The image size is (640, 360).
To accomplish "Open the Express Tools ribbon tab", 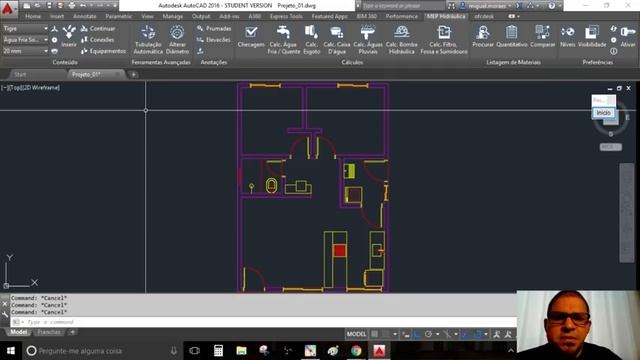I will 286,16.
